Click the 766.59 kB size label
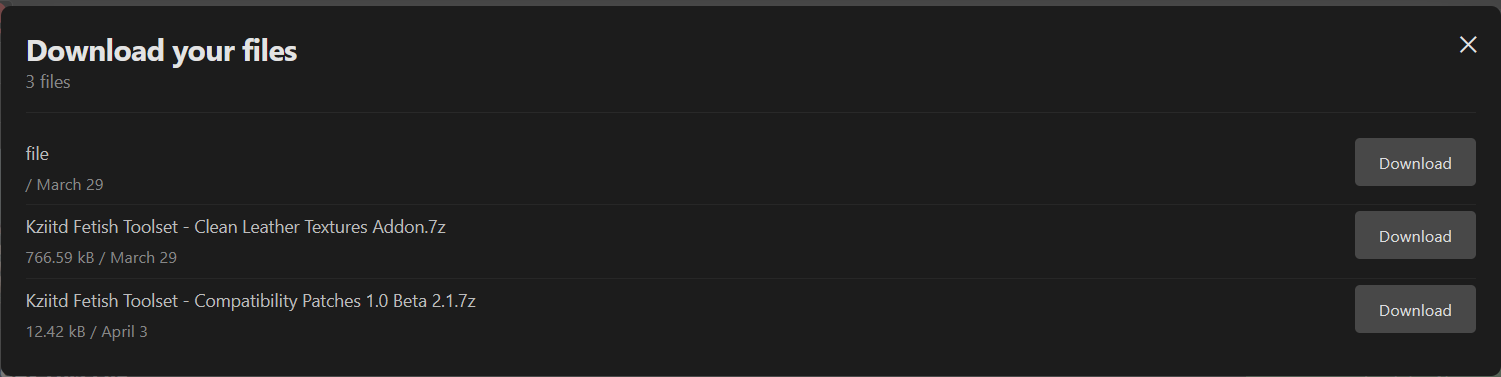Screen dimensions: 1501x377 coord(60,258)
